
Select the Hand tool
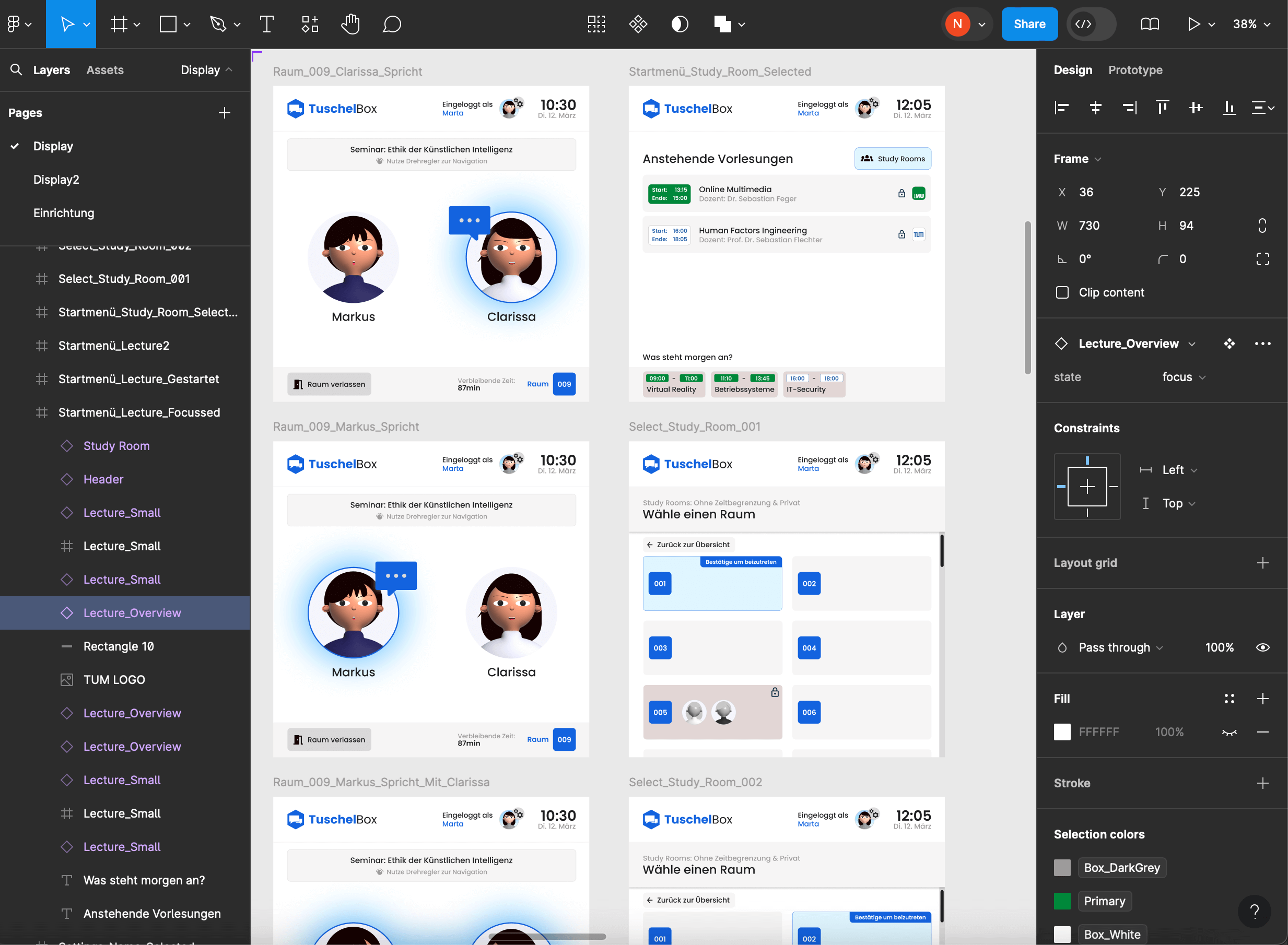click(350, 24)
